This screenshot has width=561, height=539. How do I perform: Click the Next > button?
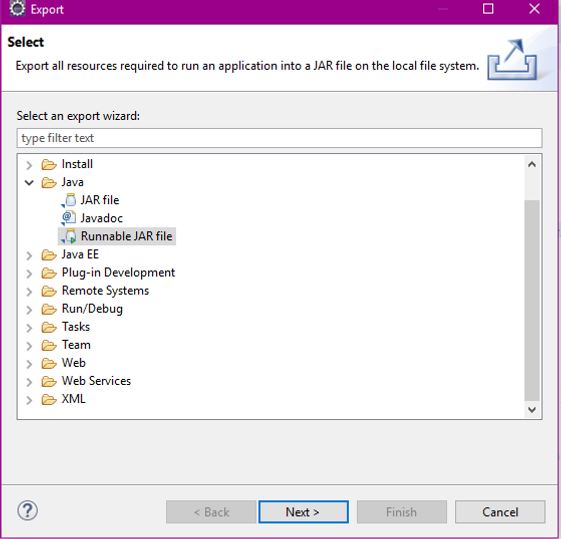[x=303, y=512]
